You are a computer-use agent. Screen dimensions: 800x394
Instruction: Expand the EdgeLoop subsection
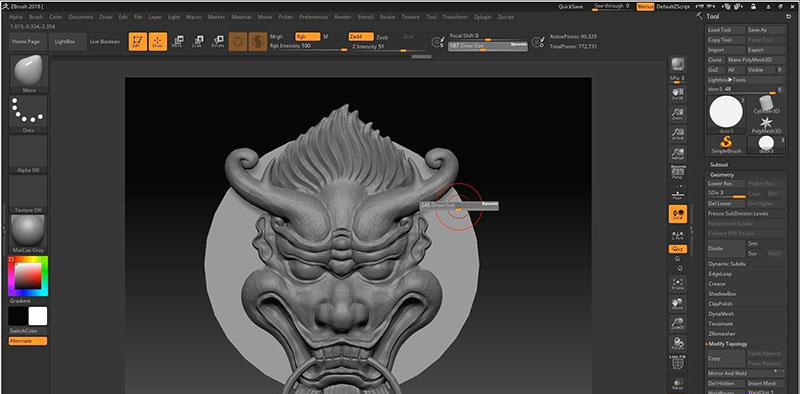pyautogui.click(x=720, y=274)
